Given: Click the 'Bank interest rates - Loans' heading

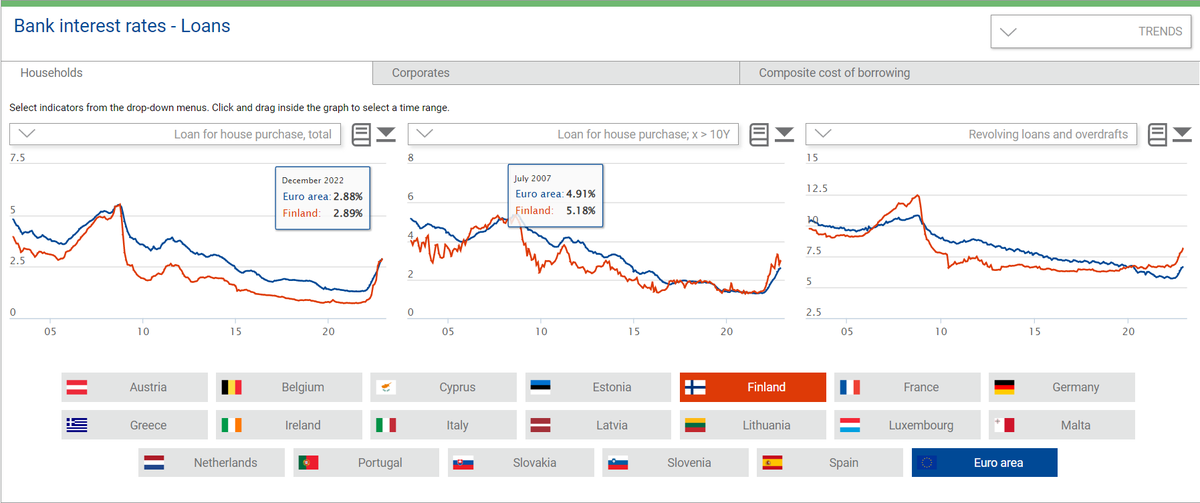Looking at the screenshot, I should (122, 26).
